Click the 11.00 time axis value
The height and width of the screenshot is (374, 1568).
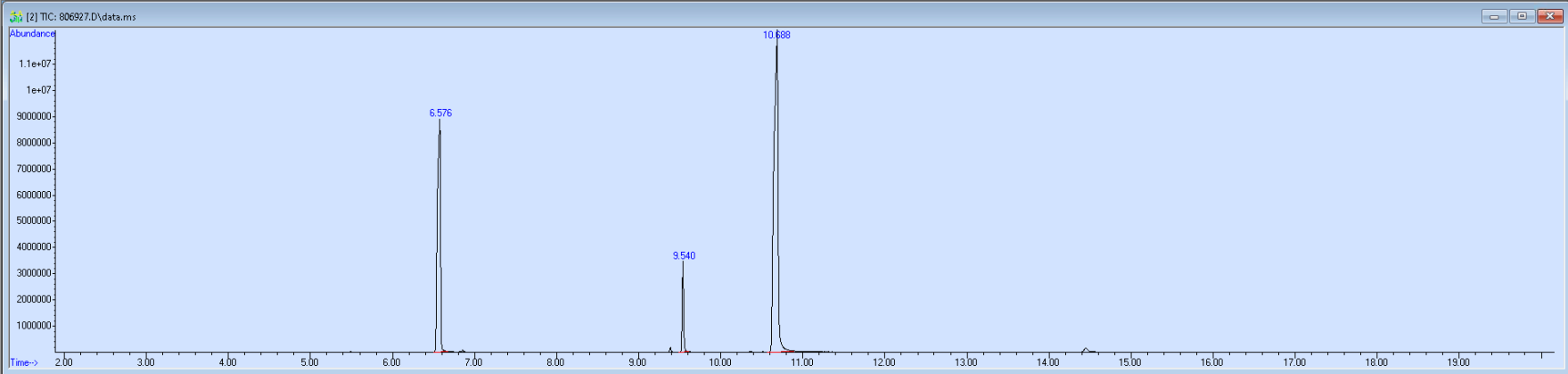pyautogui.click(x=802, y=362)
